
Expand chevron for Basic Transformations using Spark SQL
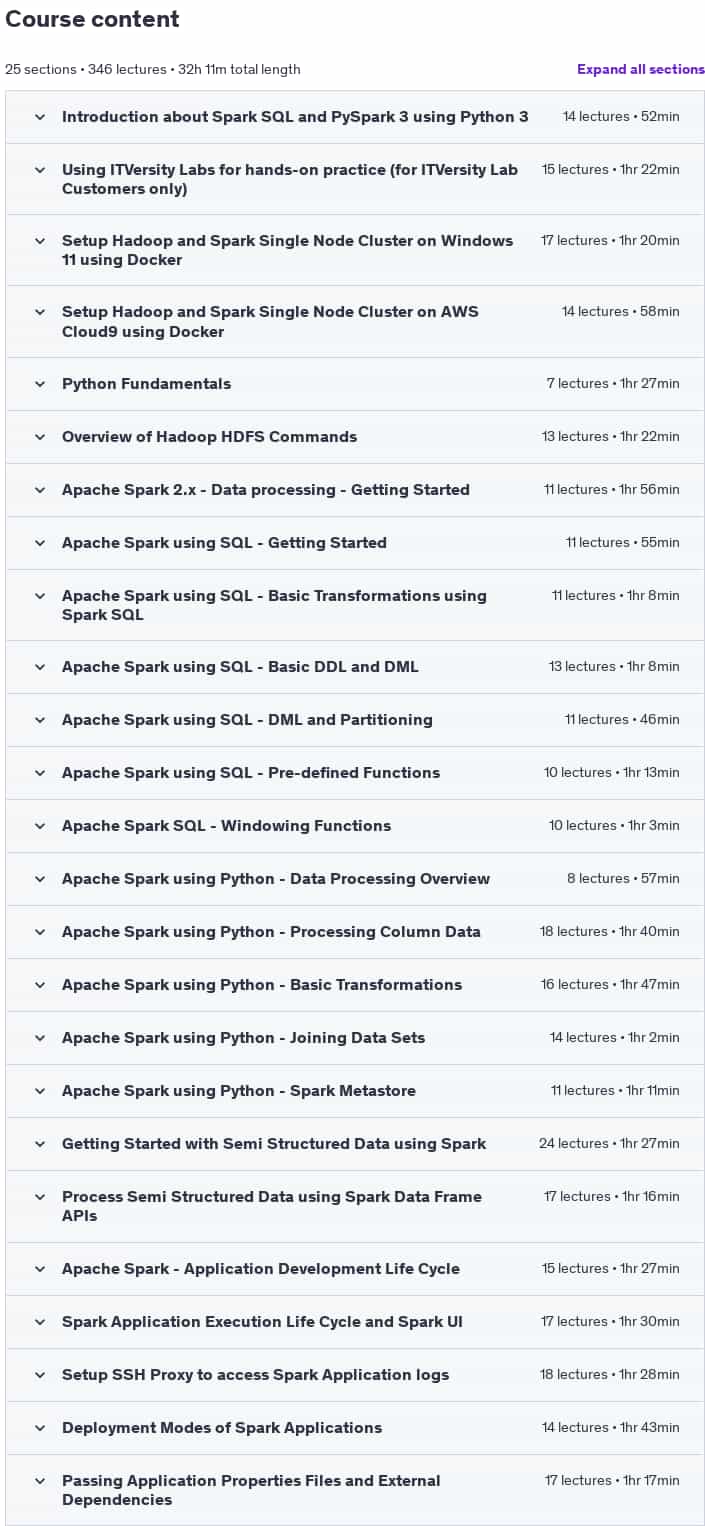40,596
